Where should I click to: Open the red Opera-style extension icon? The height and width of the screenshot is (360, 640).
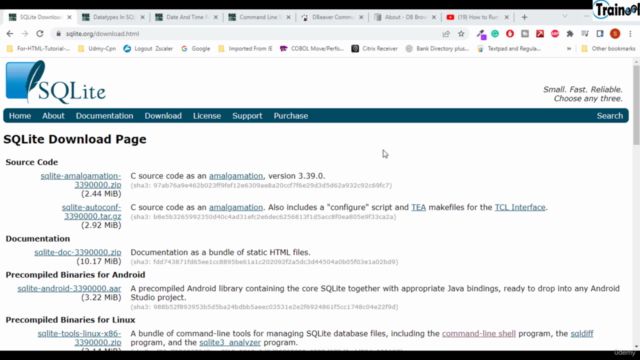click(510, 34)
